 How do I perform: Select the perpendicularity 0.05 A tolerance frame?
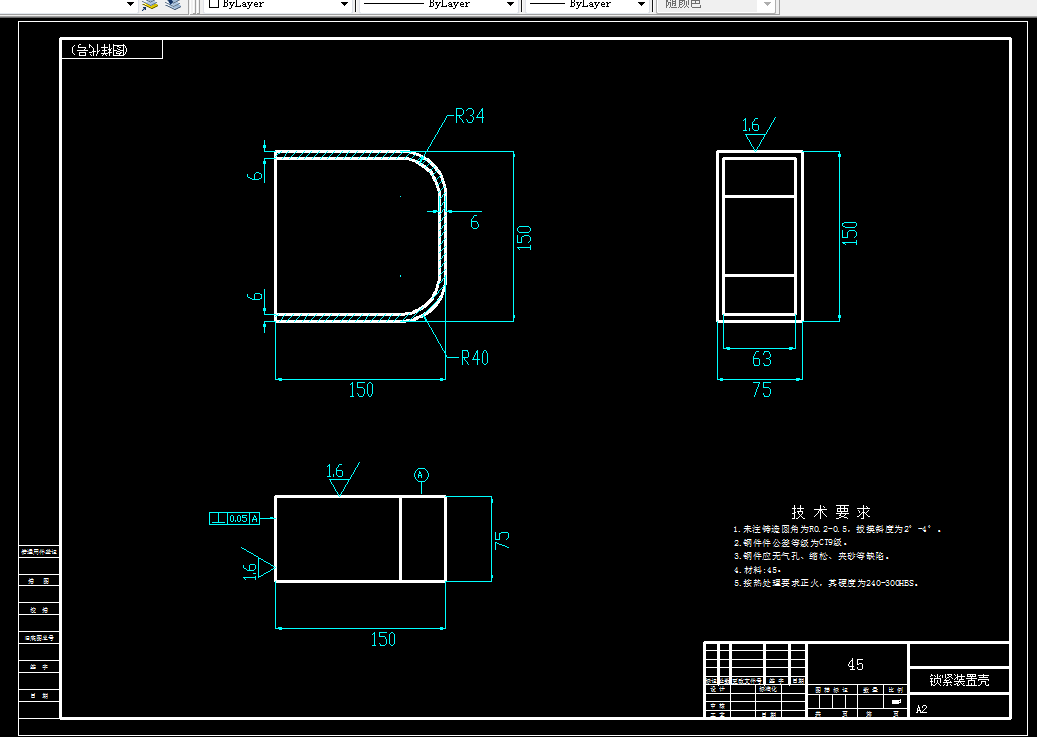(235, 519)
